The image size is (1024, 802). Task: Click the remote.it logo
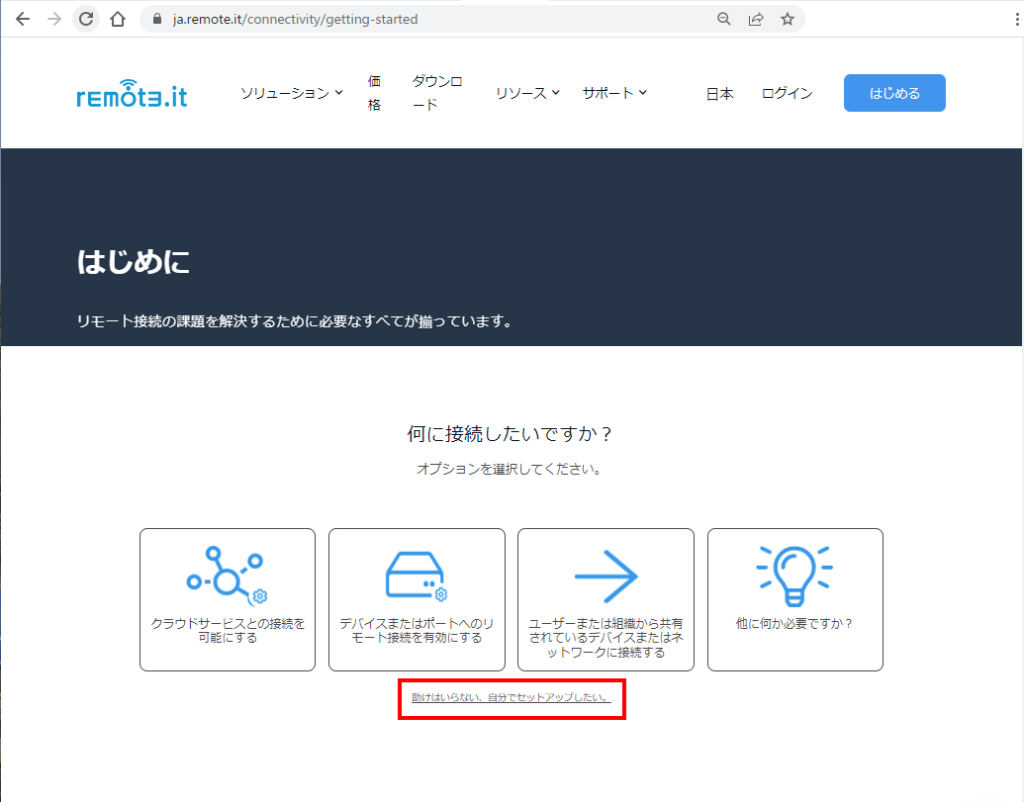click(131, 93)
